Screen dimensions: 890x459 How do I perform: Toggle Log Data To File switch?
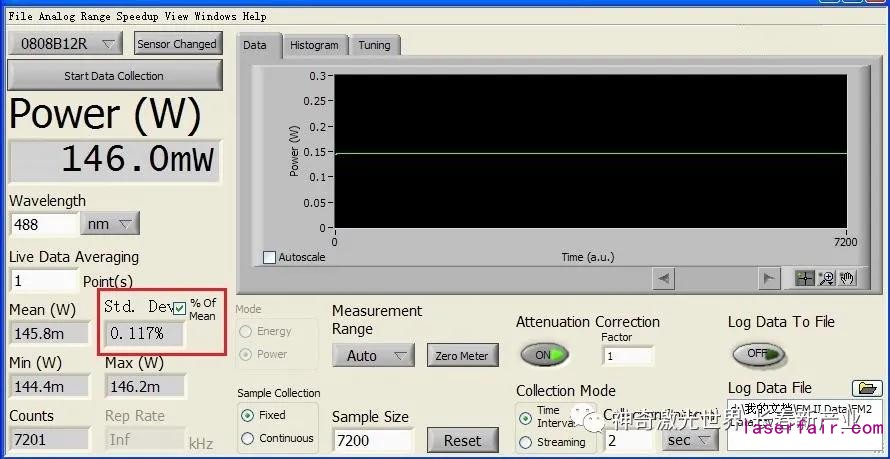coord(758,354)
